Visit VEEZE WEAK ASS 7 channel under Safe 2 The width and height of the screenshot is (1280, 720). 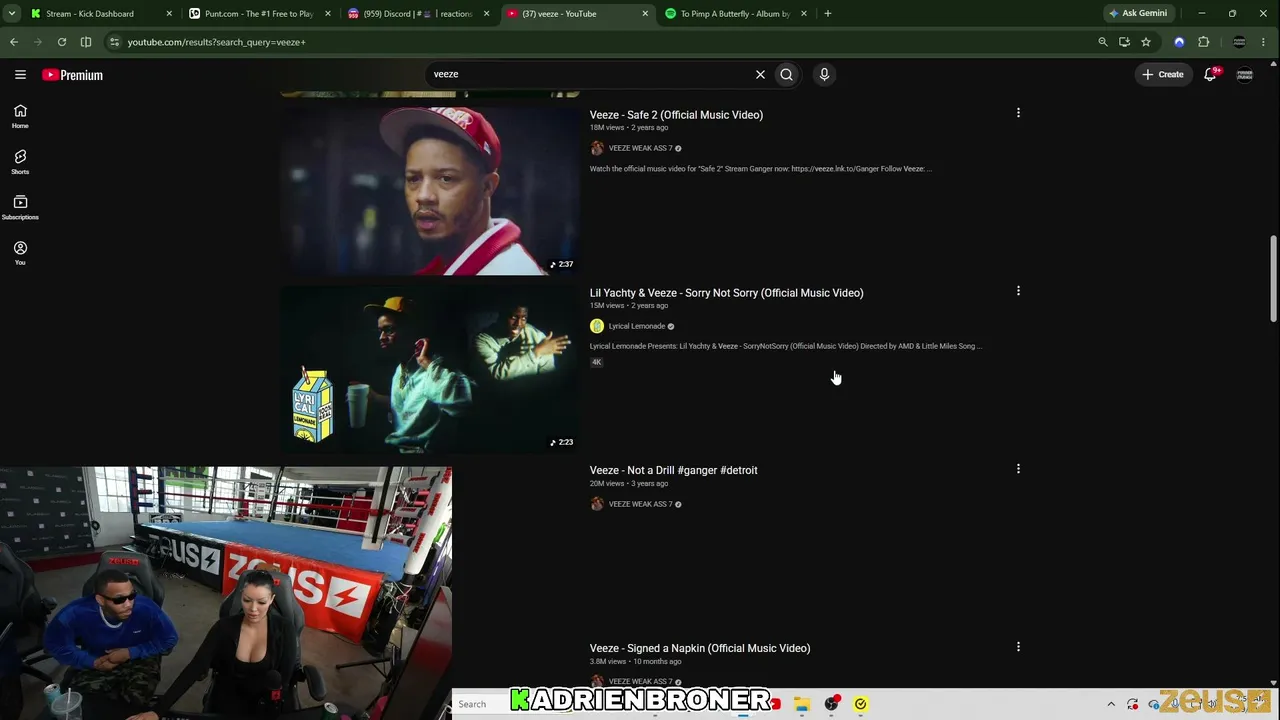pyautogui.click(x=640, y=148)
